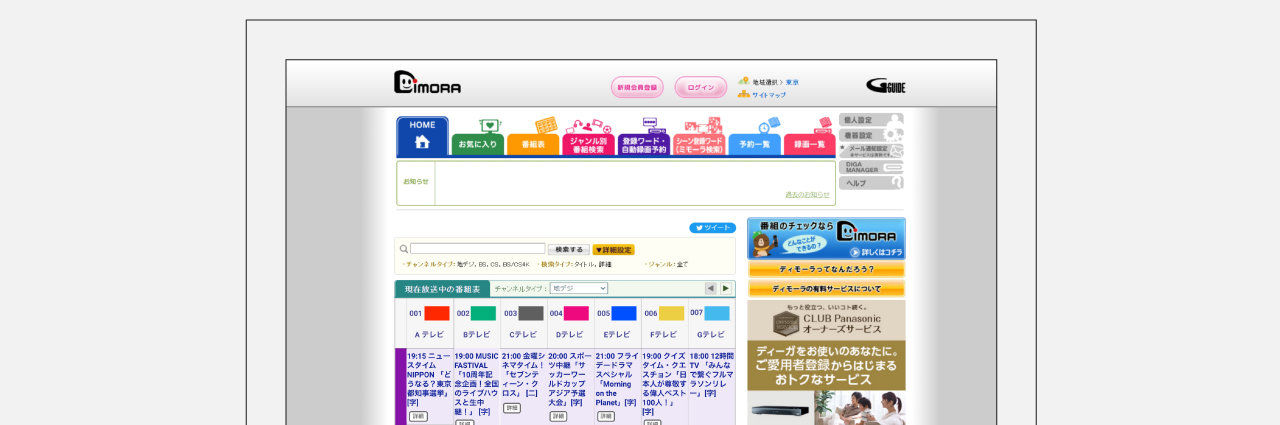The image size is (1280, 425).
Task: Select channel 001 red swatch
Action: click(437, 313)
